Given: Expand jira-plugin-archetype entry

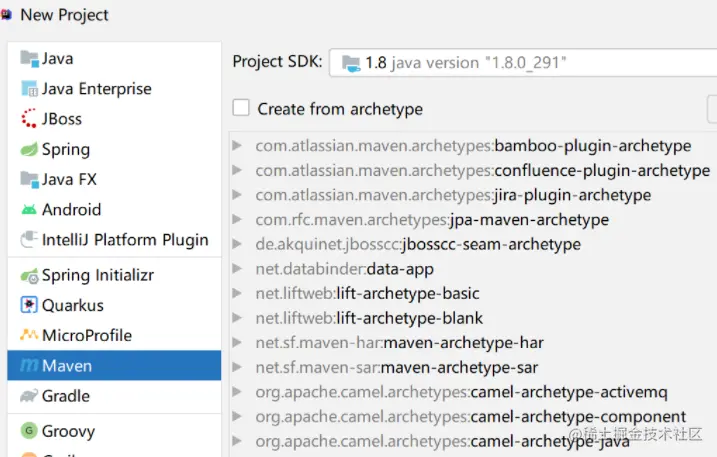Looking at the screenshot, I should point(237,195).
